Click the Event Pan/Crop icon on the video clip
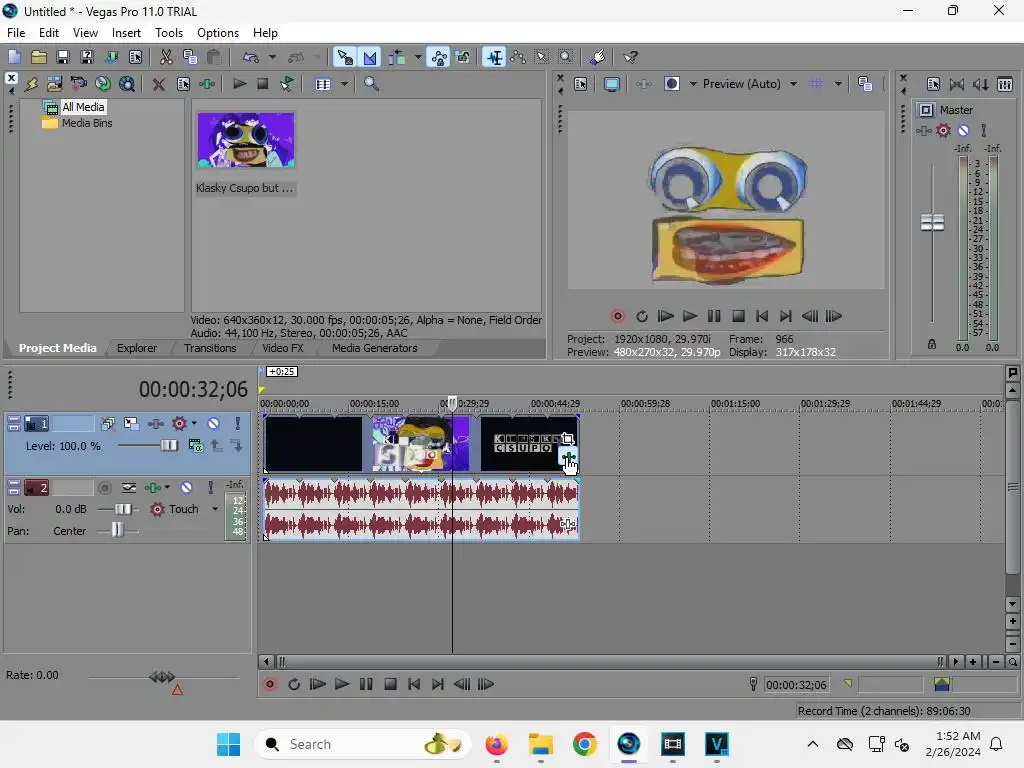The image size is (1024, 768). point(567,439)
